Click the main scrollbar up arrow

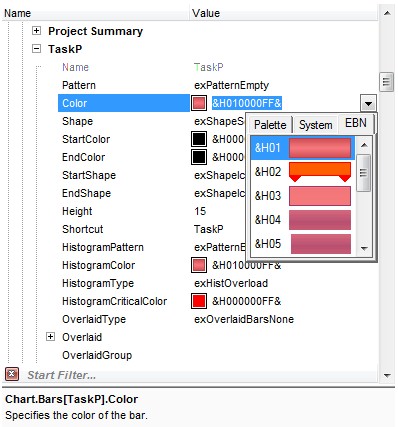click(x=387, y=13)
